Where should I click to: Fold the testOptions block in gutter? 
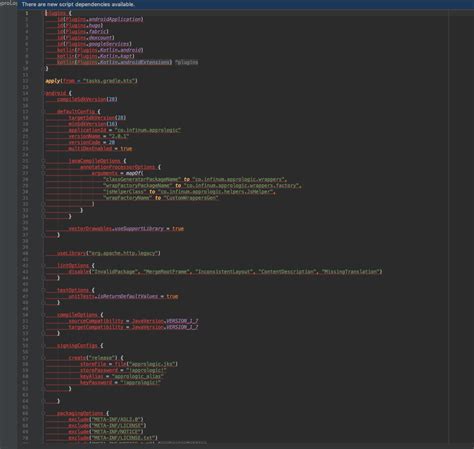pyautogui.click(x=44, y=290)
